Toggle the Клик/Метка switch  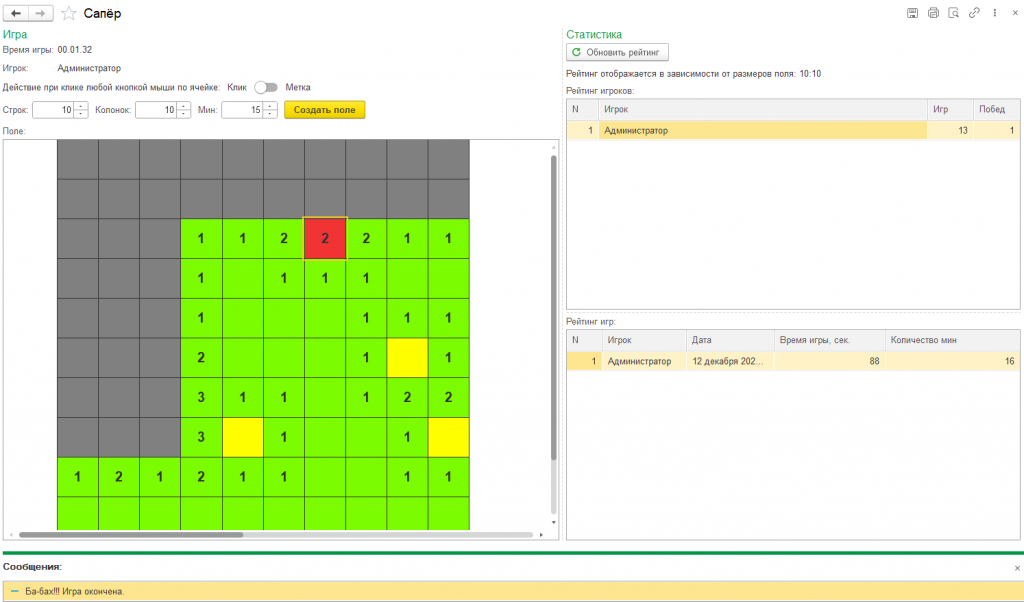tap(266, 87)
